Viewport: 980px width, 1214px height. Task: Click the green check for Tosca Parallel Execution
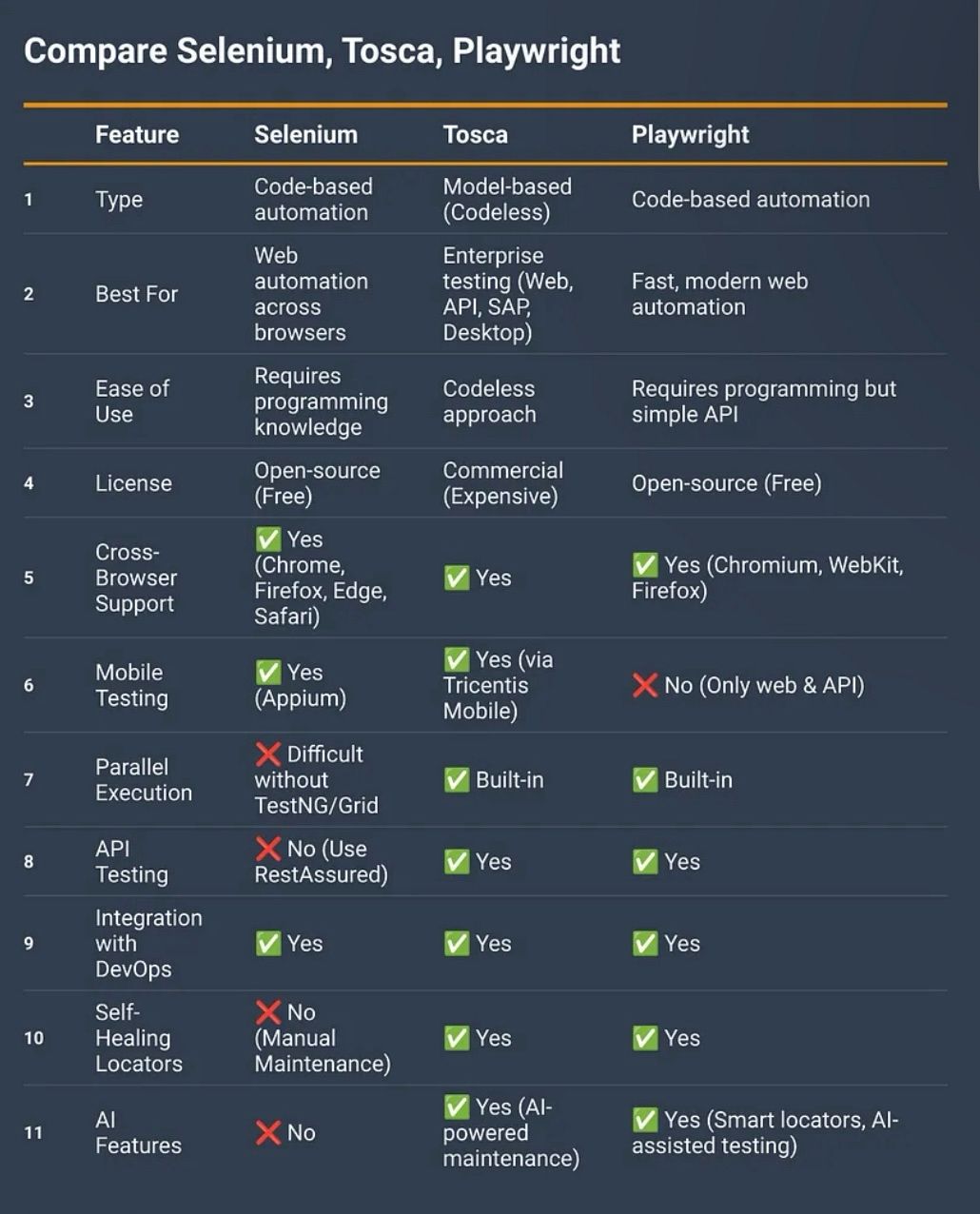point(457,780)
